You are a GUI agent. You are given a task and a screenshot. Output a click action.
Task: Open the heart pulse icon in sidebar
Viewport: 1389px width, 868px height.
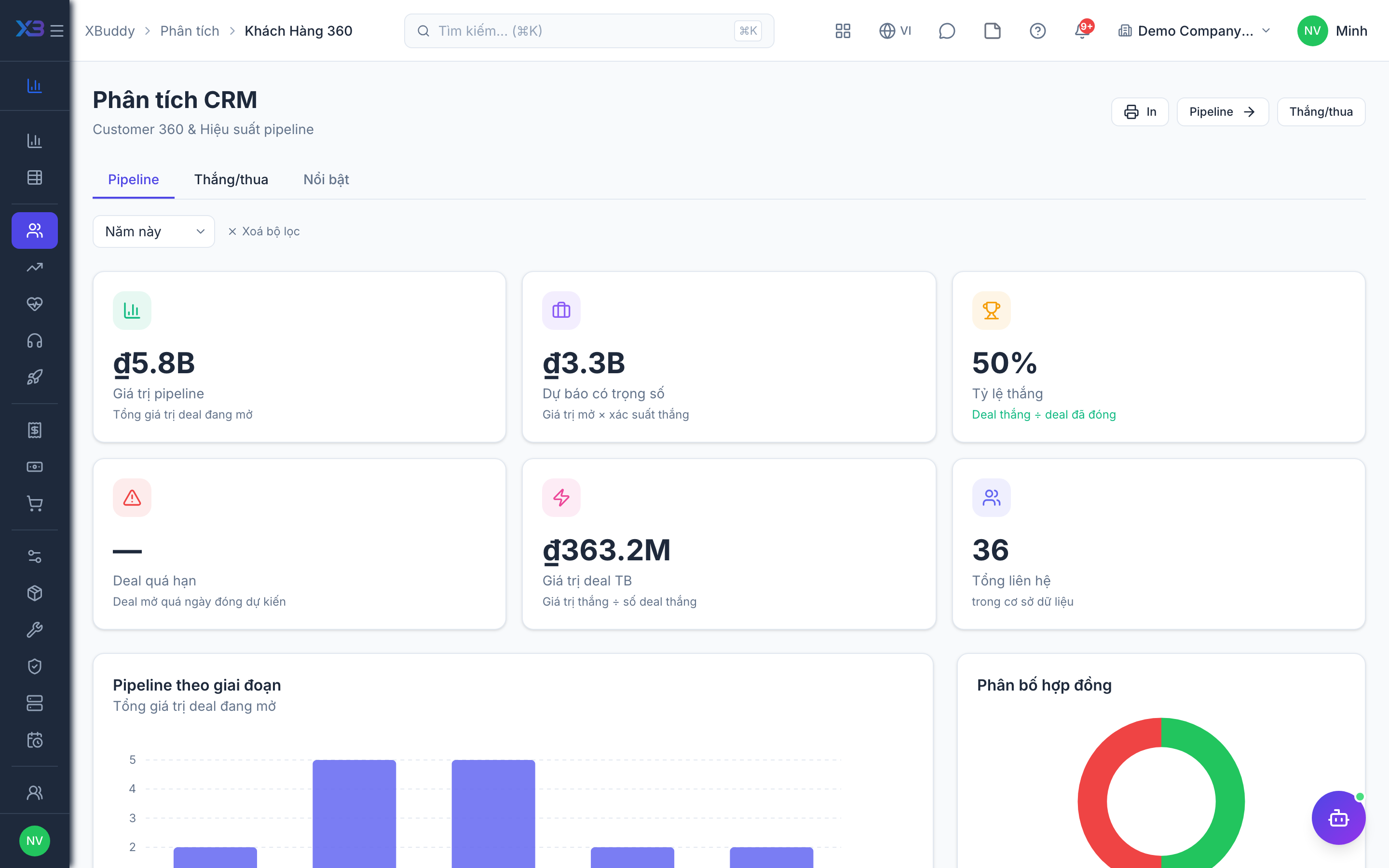coord(34,304)
